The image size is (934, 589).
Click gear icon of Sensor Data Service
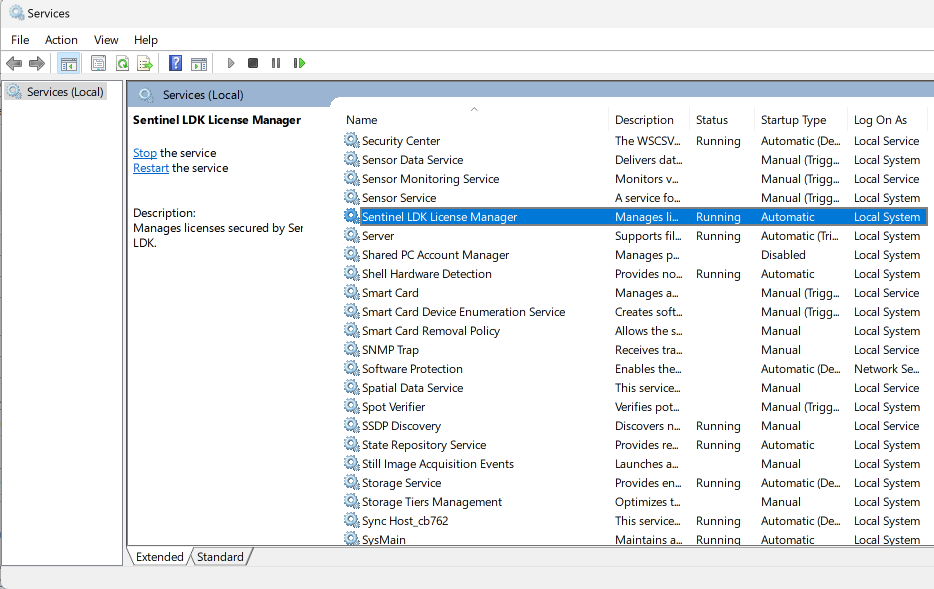tap(351, 160)
